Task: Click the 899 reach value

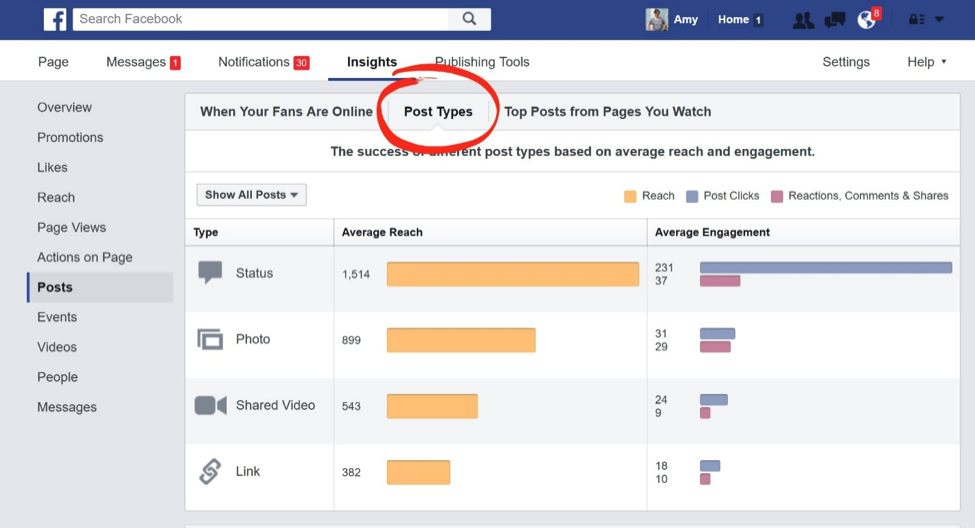Action: [351, 340]
